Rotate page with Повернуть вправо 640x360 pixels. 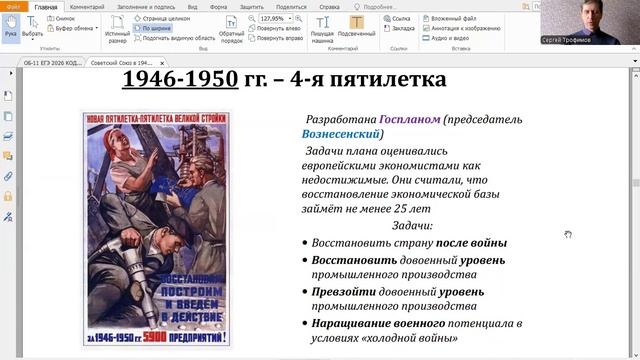tap(276, 38)
